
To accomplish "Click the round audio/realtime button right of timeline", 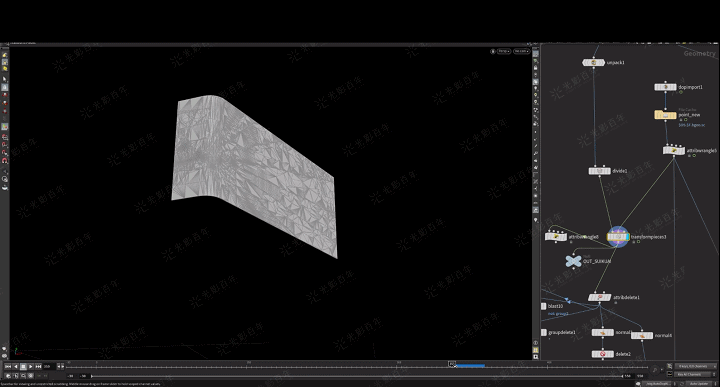I will 655,369.
